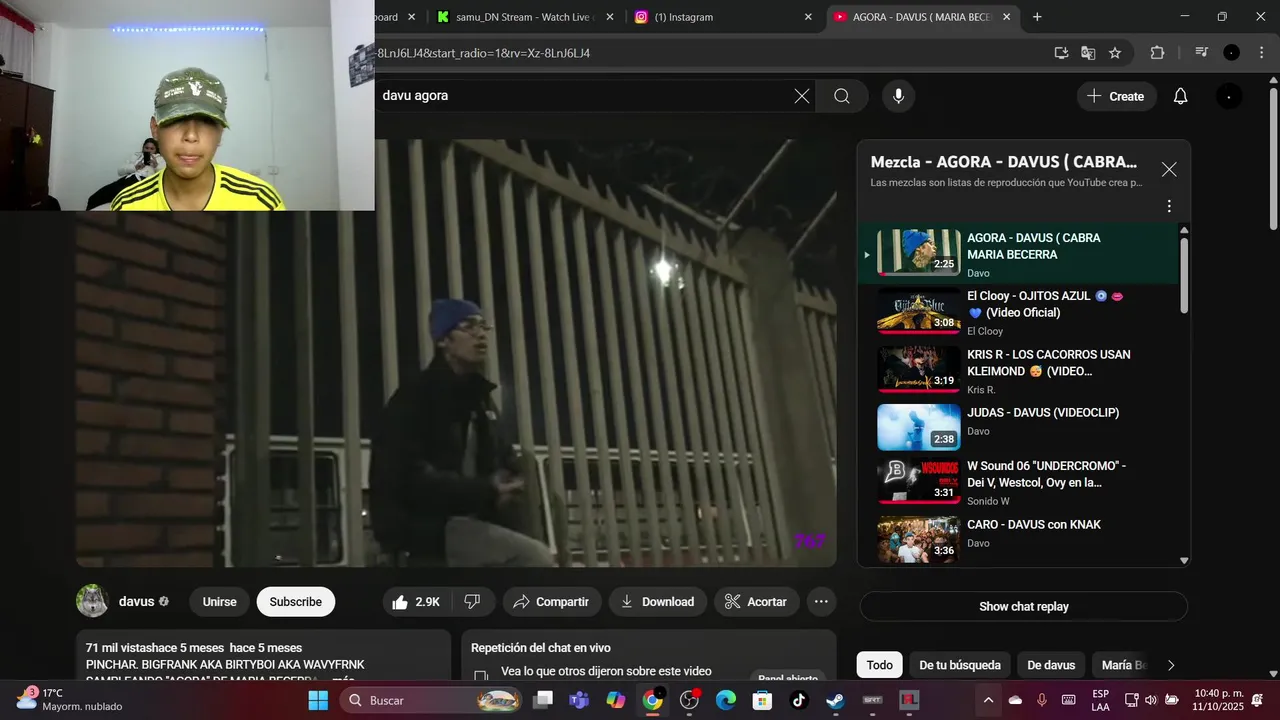
Task: Open the Mezcla playlist three-dot menu
Action: (x=1169, y=206)
